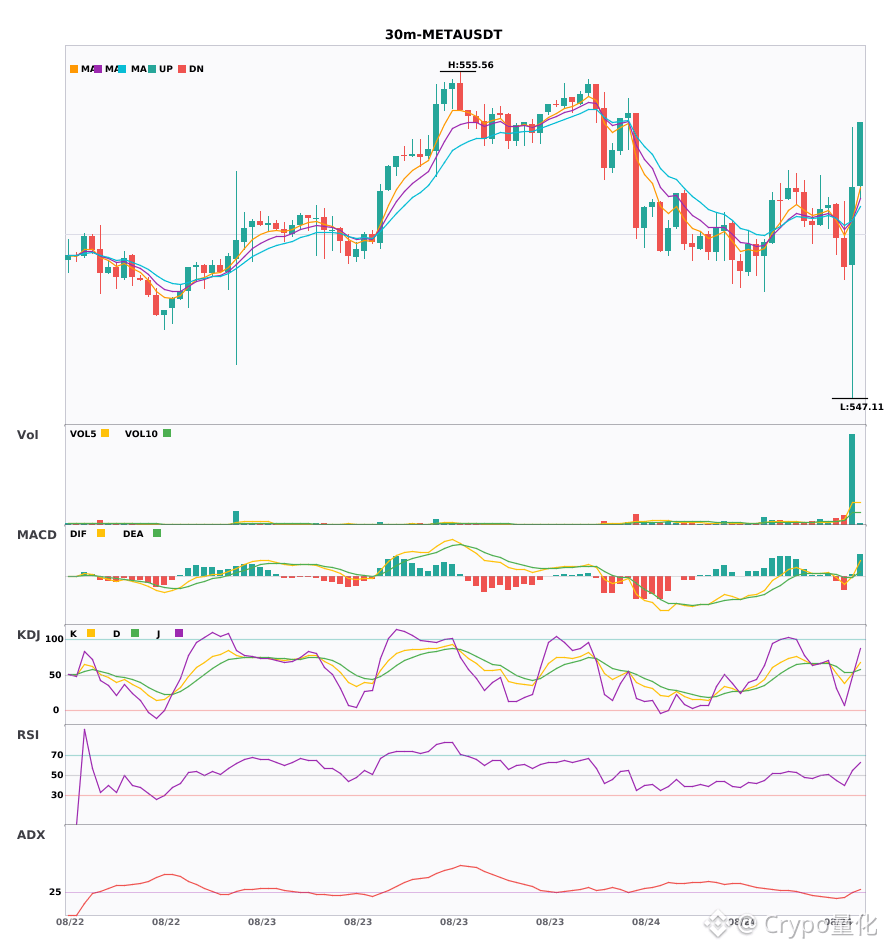
Task: Click the KDJ 100 axis label
Action: (54, 639)
